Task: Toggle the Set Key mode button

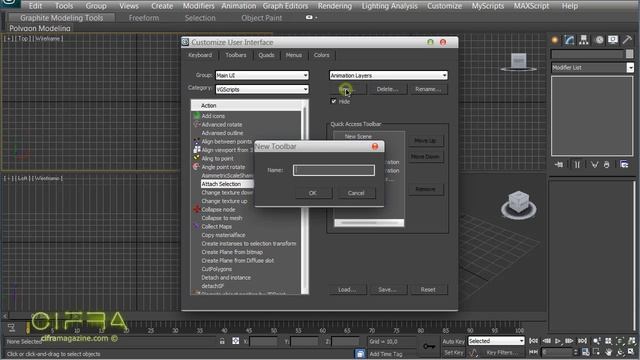Action: [x=453, y=352]
